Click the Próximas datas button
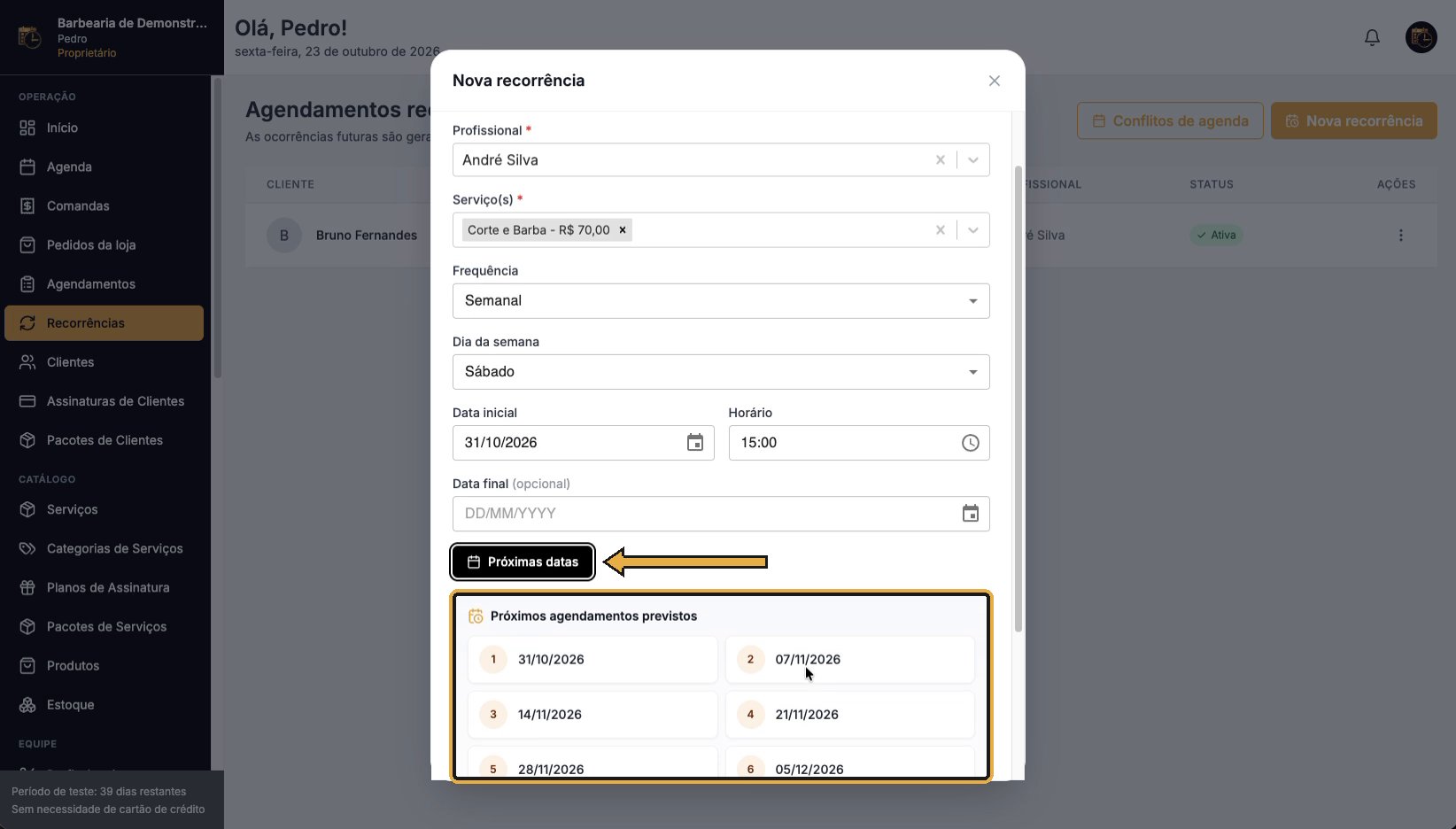The image size is (1456, 829). [523, 562]
